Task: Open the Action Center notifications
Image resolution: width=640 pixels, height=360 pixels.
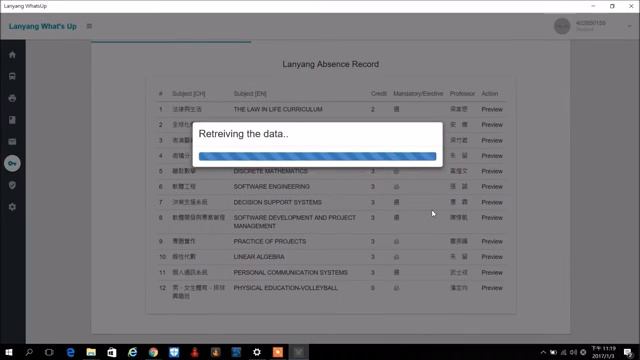Action: [628, 353]
